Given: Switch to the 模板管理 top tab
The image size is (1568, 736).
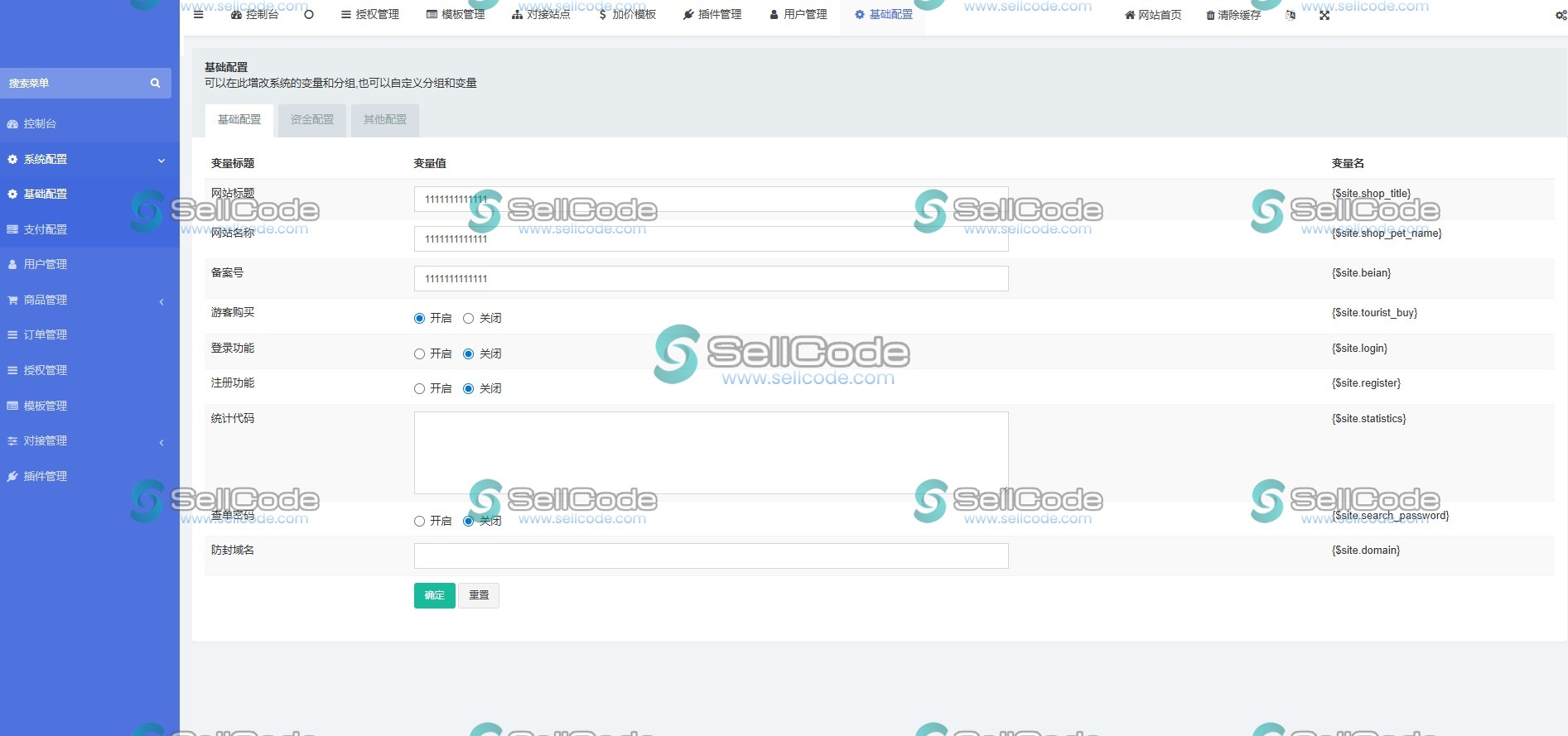Looking at the screenshot, I should [x=456, y=14].
